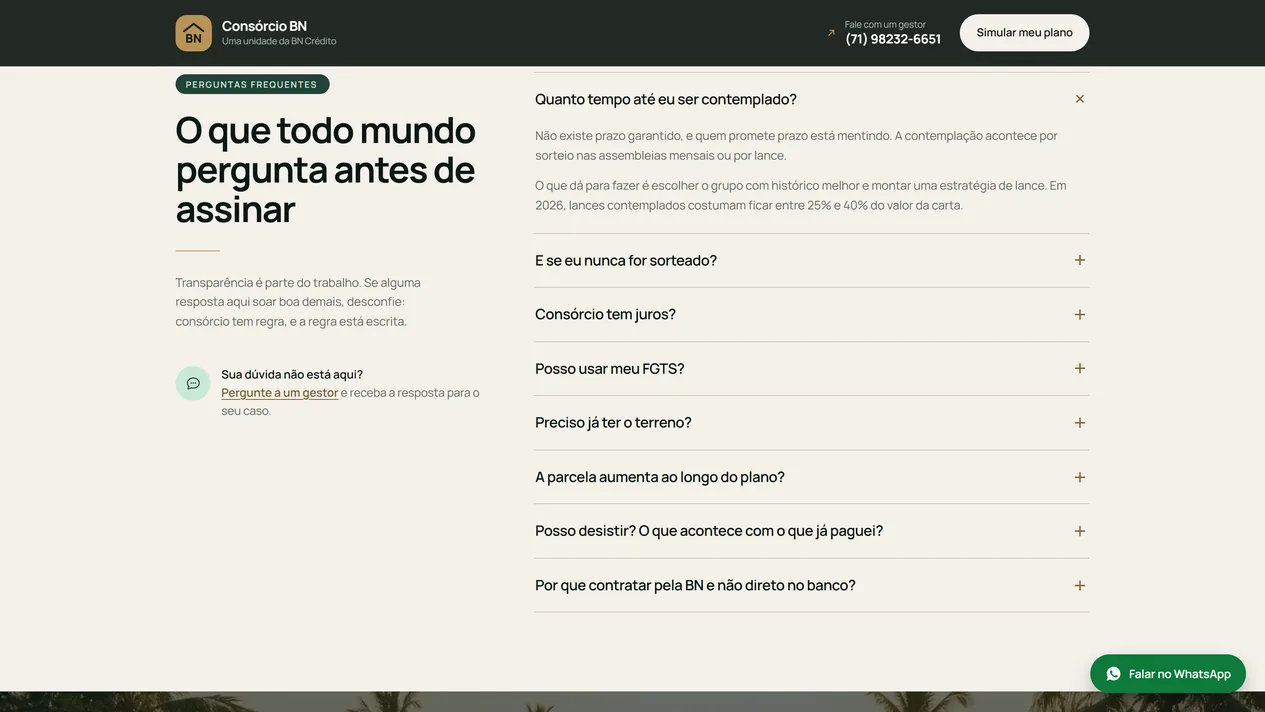Screen dimensions: 1265x712
Task: Click the paragraph starting 'Transparência é parte do trabalho'
Action: coord(298,301)
